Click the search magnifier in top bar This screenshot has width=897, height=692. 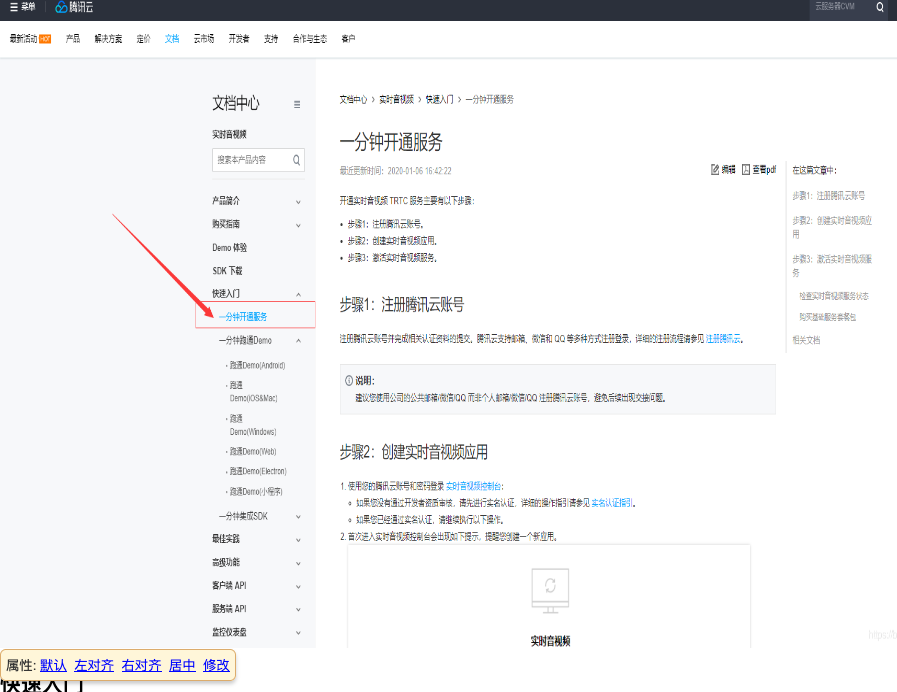[x=880, y=7]
